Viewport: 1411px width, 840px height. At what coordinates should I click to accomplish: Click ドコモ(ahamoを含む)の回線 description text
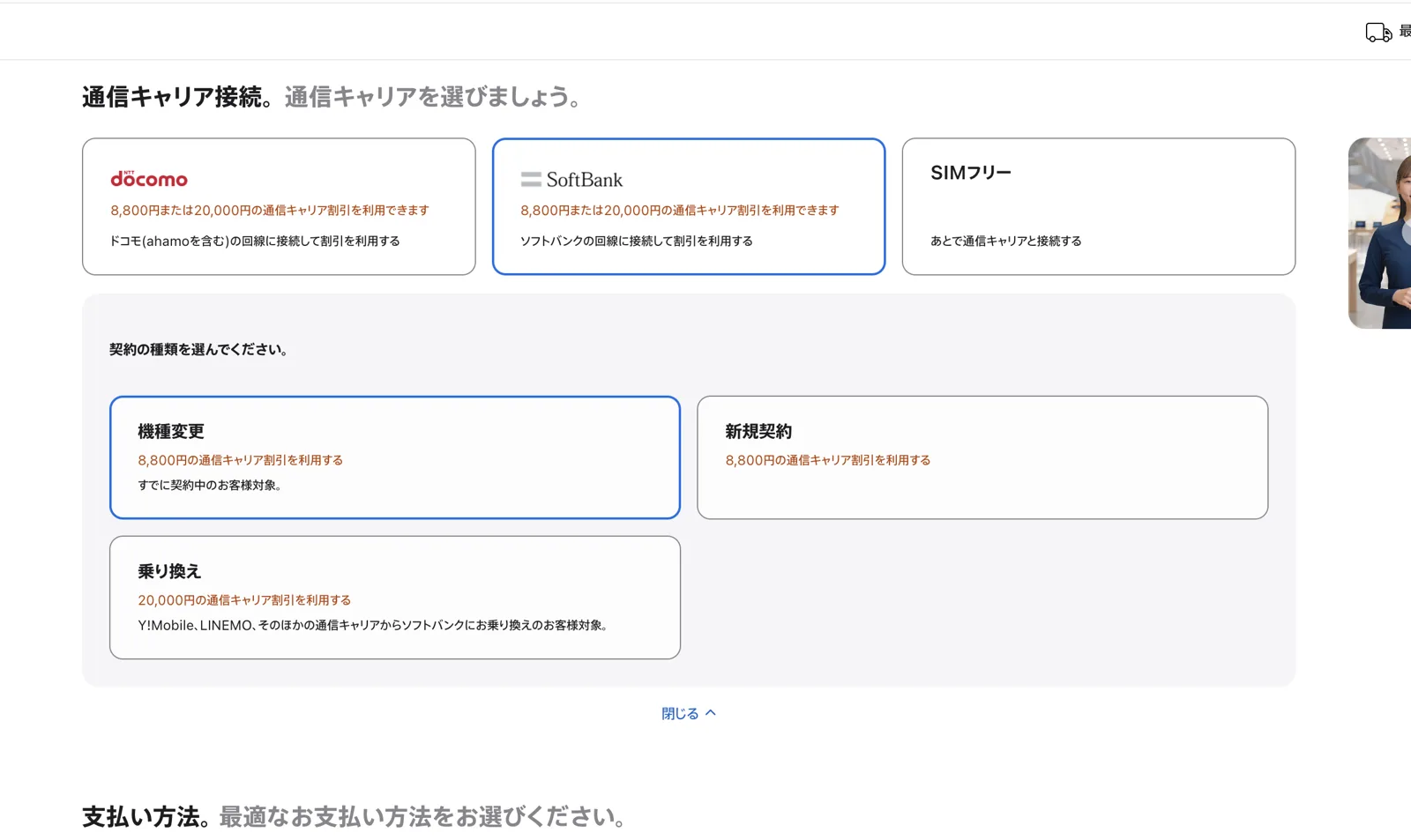[255, 241]
